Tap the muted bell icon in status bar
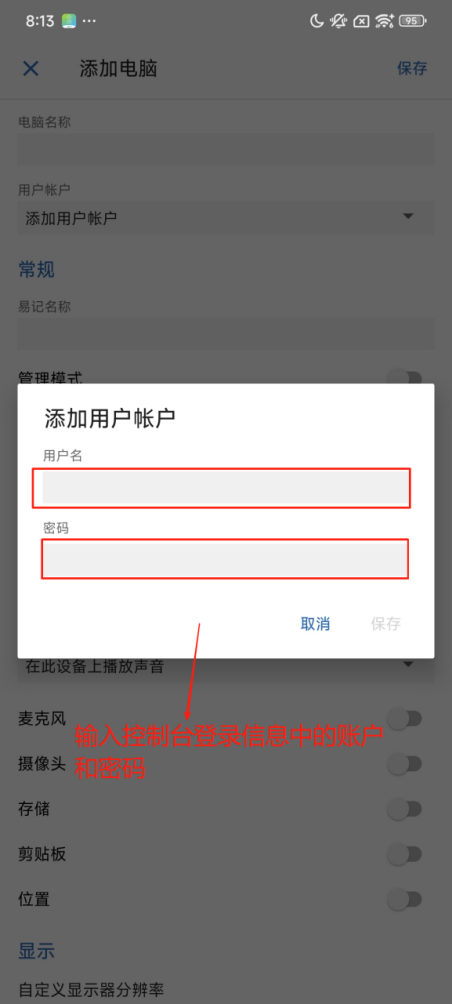This screenshot has height=1004, width=452. 338,20
